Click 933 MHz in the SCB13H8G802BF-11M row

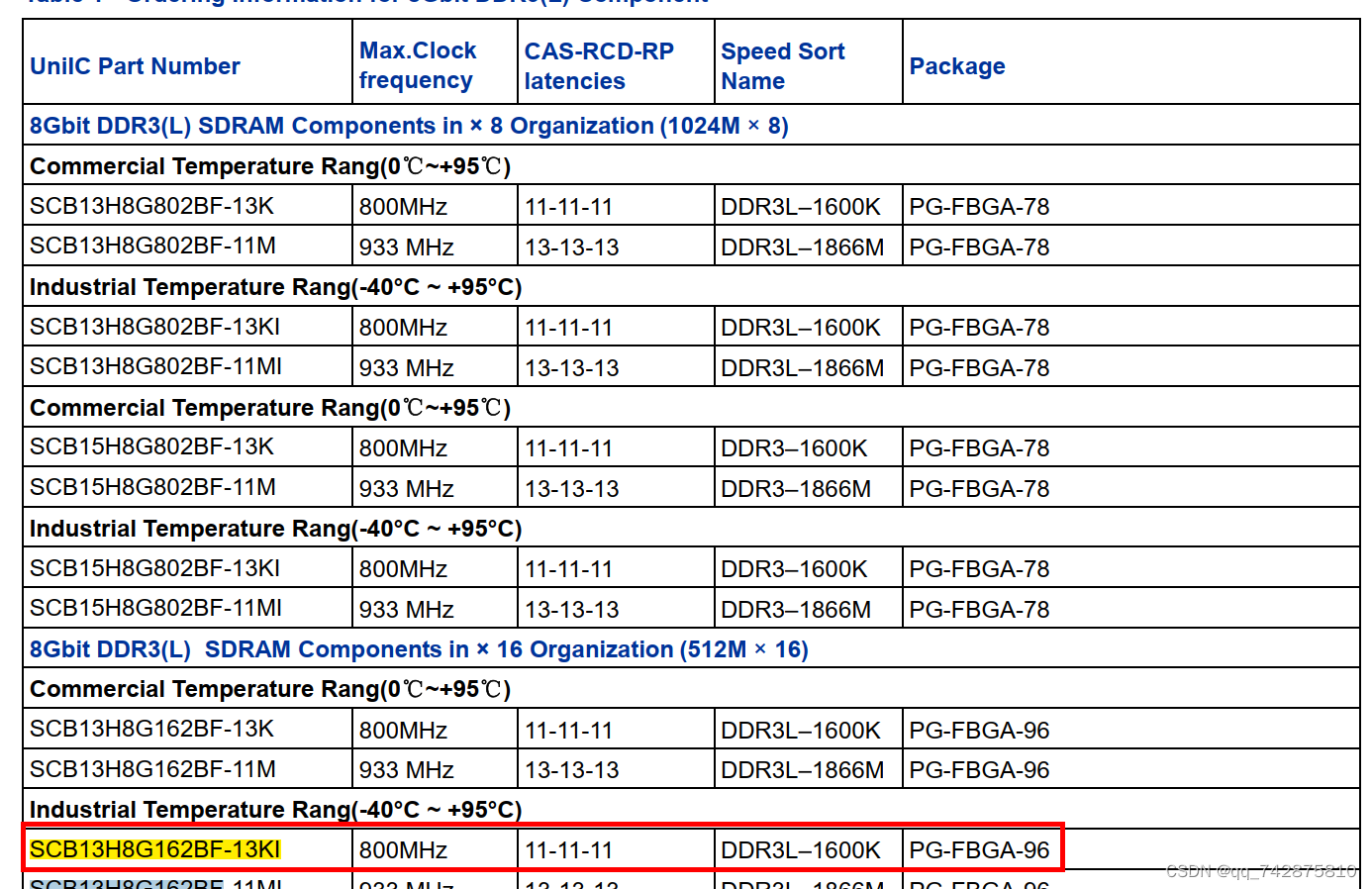tap(406, 247)
